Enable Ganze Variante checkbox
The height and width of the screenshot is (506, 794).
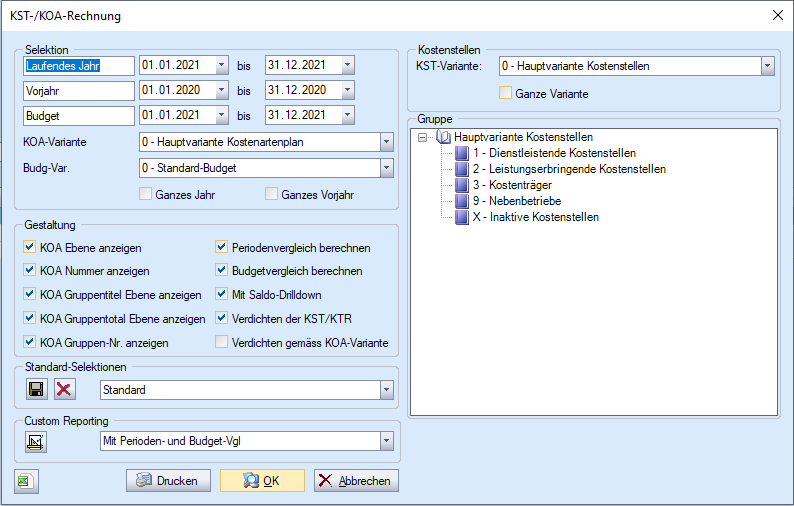[x=506, y=94]
